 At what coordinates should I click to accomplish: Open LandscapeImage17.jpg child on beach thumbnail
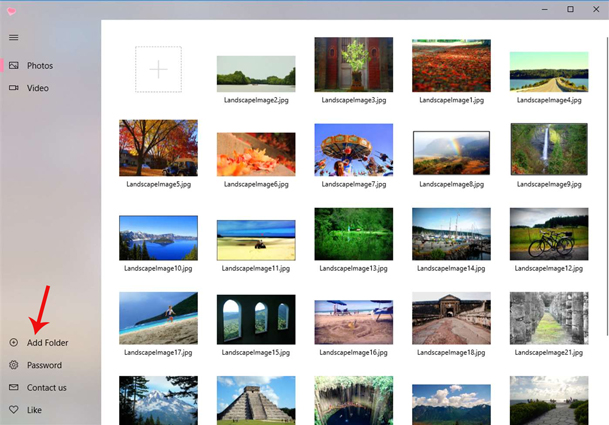158,318
